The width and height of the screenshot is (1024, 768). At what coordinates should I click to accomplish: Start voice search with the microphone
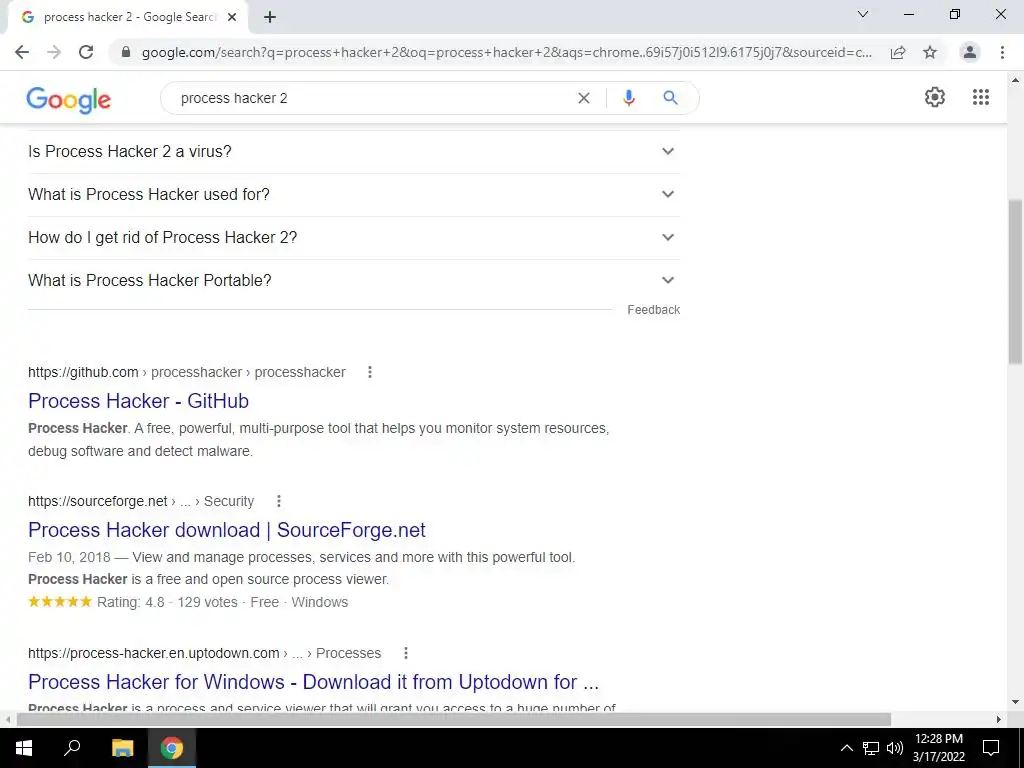[x=628, y=98]
